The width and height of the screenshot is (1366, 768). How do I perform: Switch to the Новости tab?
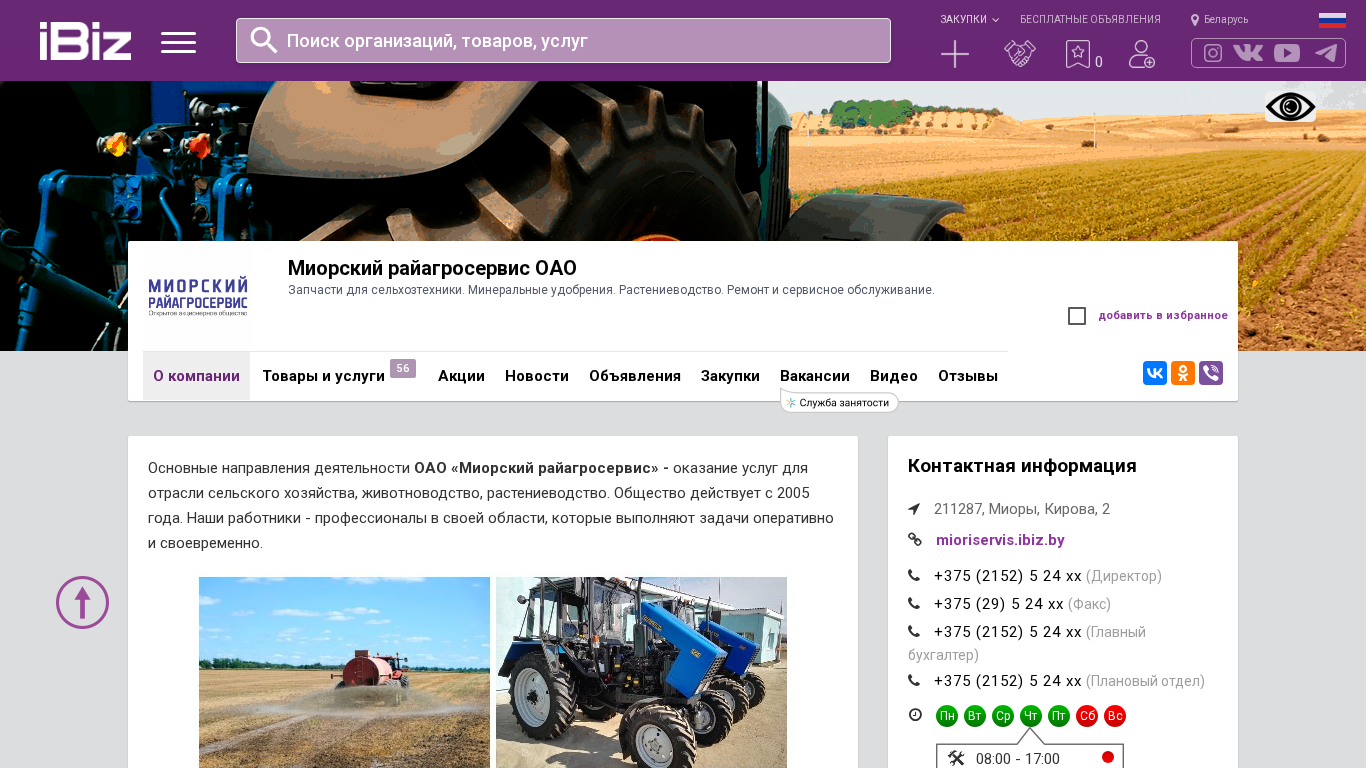[537, 376]
